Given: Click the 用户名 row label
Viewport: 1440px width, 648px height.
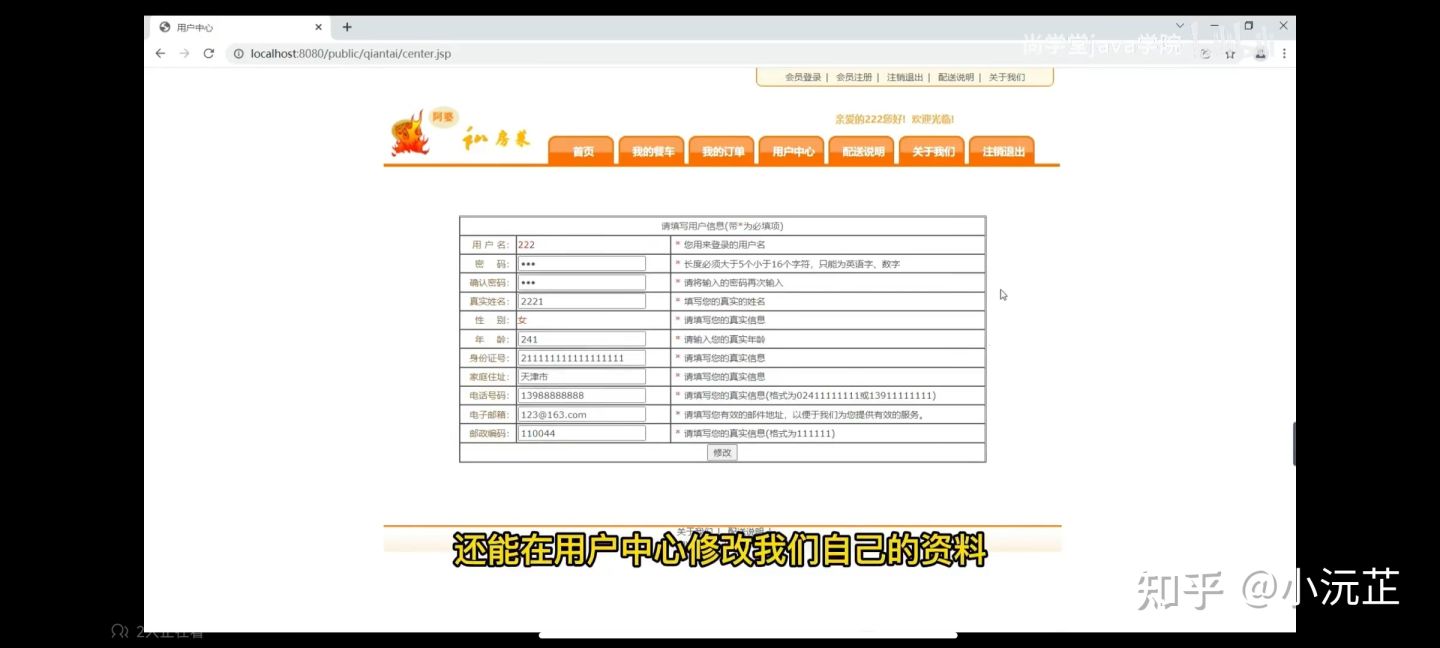Looking at the screenshot, I should click(x=490, y=245).
